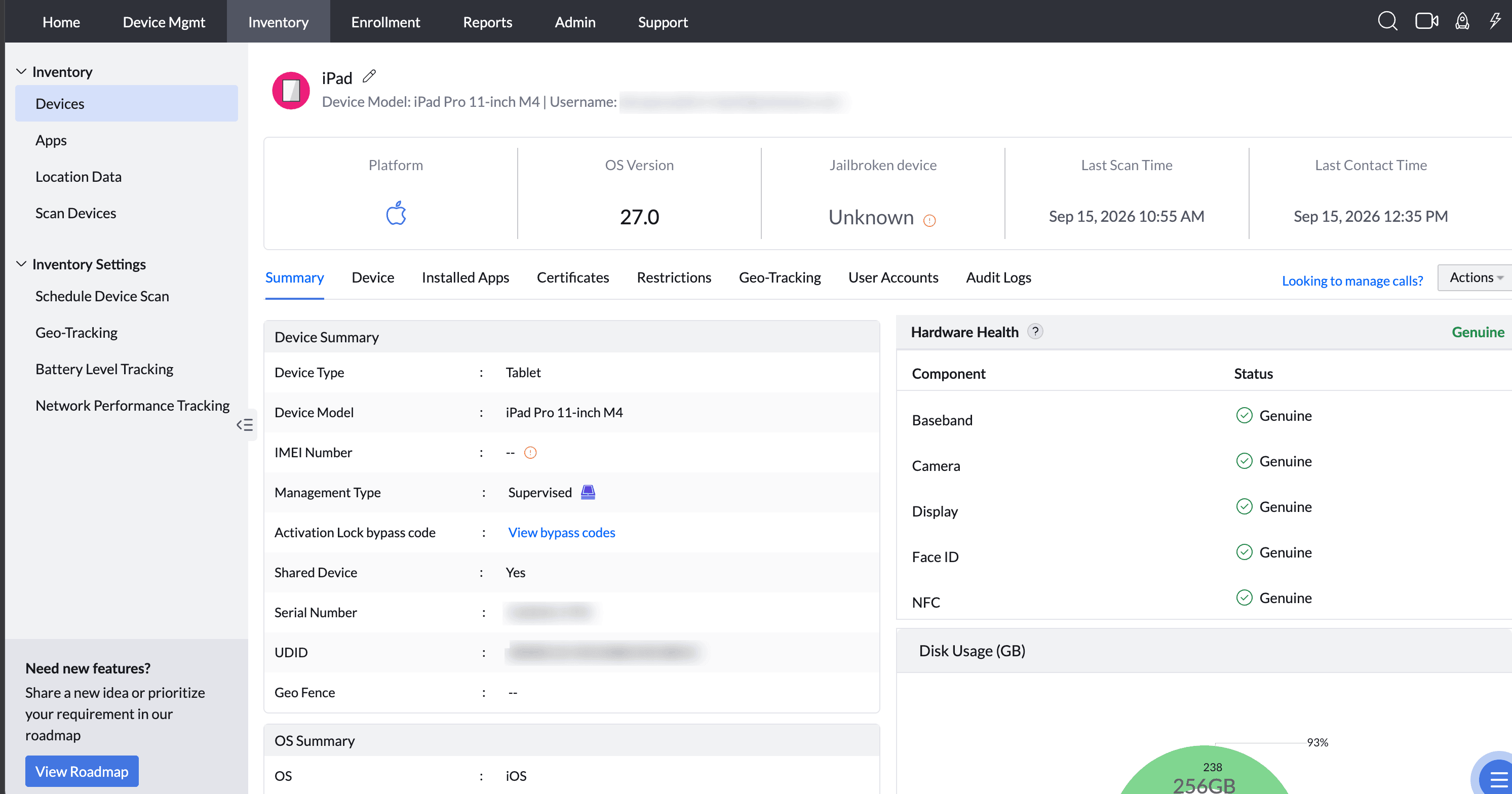Click Baseband genuine check icon
Screen dimensions: 1512x794
pos(1245,416)
